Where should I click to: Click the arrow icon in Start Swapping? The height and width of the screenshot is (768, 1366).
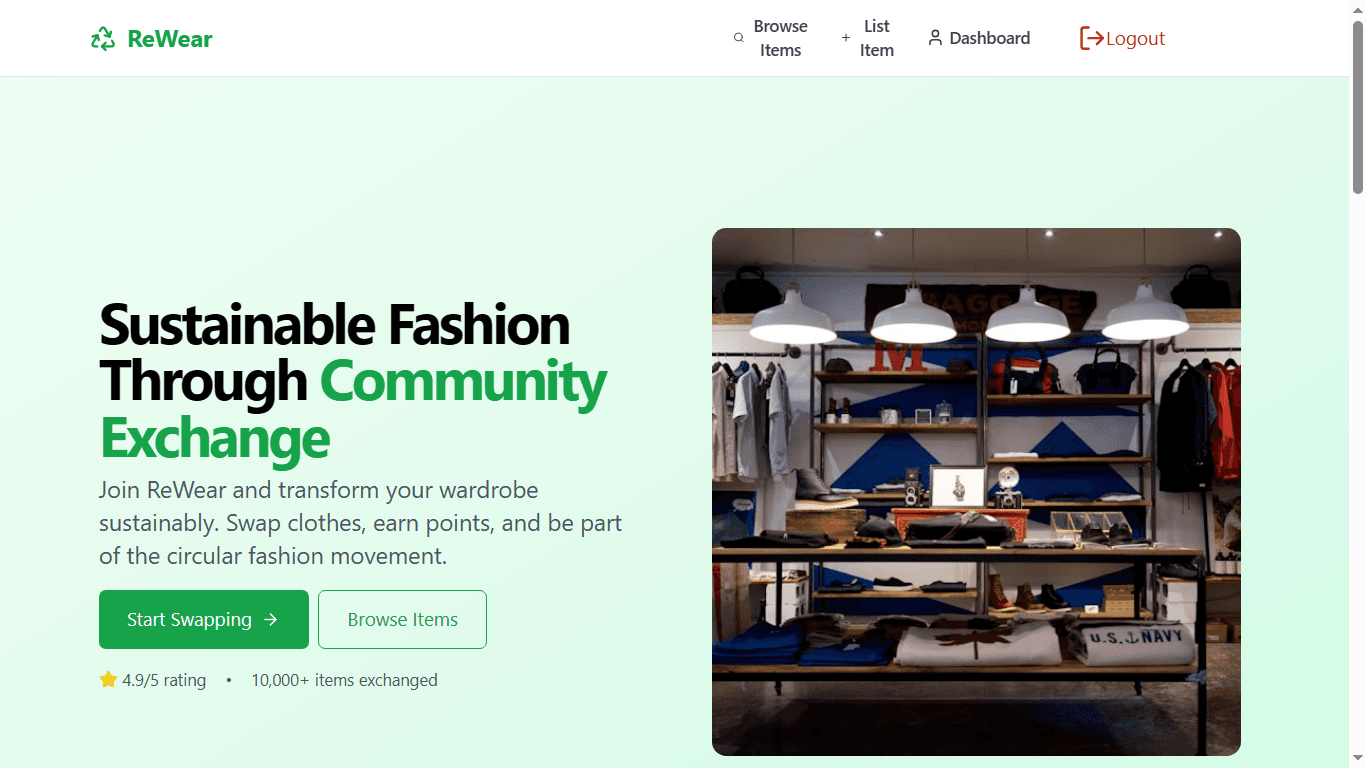pos(270,620)
